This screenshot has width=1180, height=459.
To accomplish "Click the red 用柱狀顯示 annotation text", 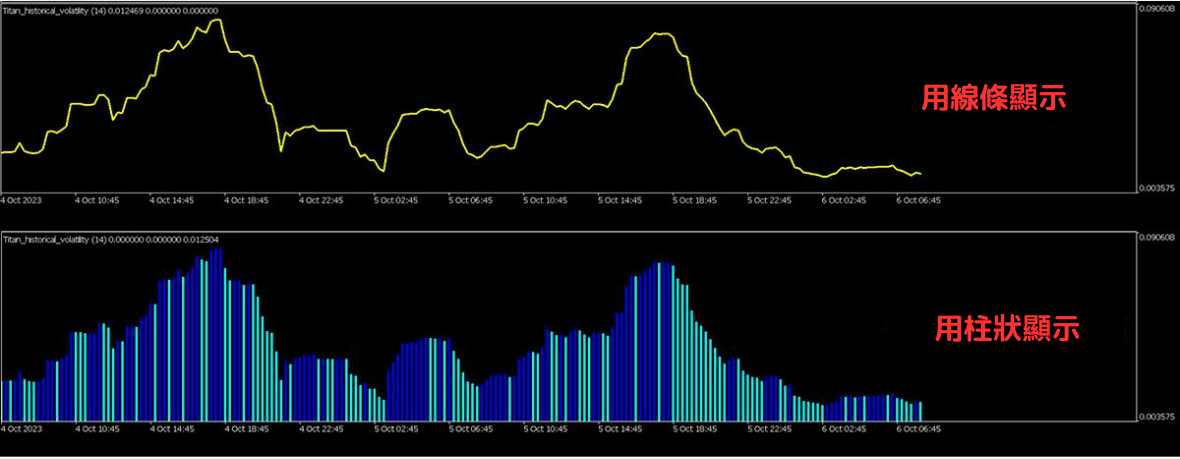I will (x=1007, y=328).
